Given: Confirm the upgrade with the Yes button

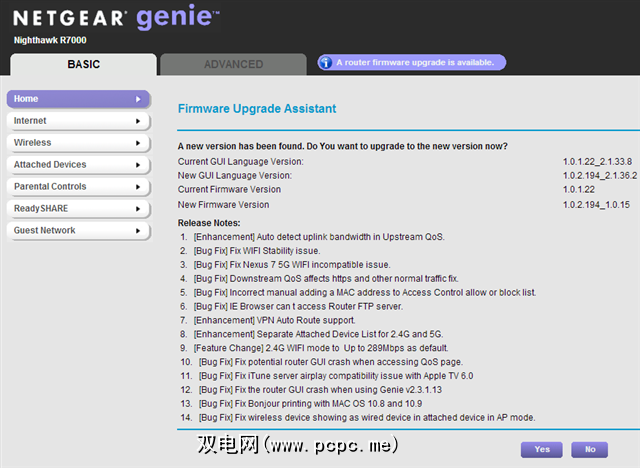Looking at the screenshot, I should pos(542,450).
